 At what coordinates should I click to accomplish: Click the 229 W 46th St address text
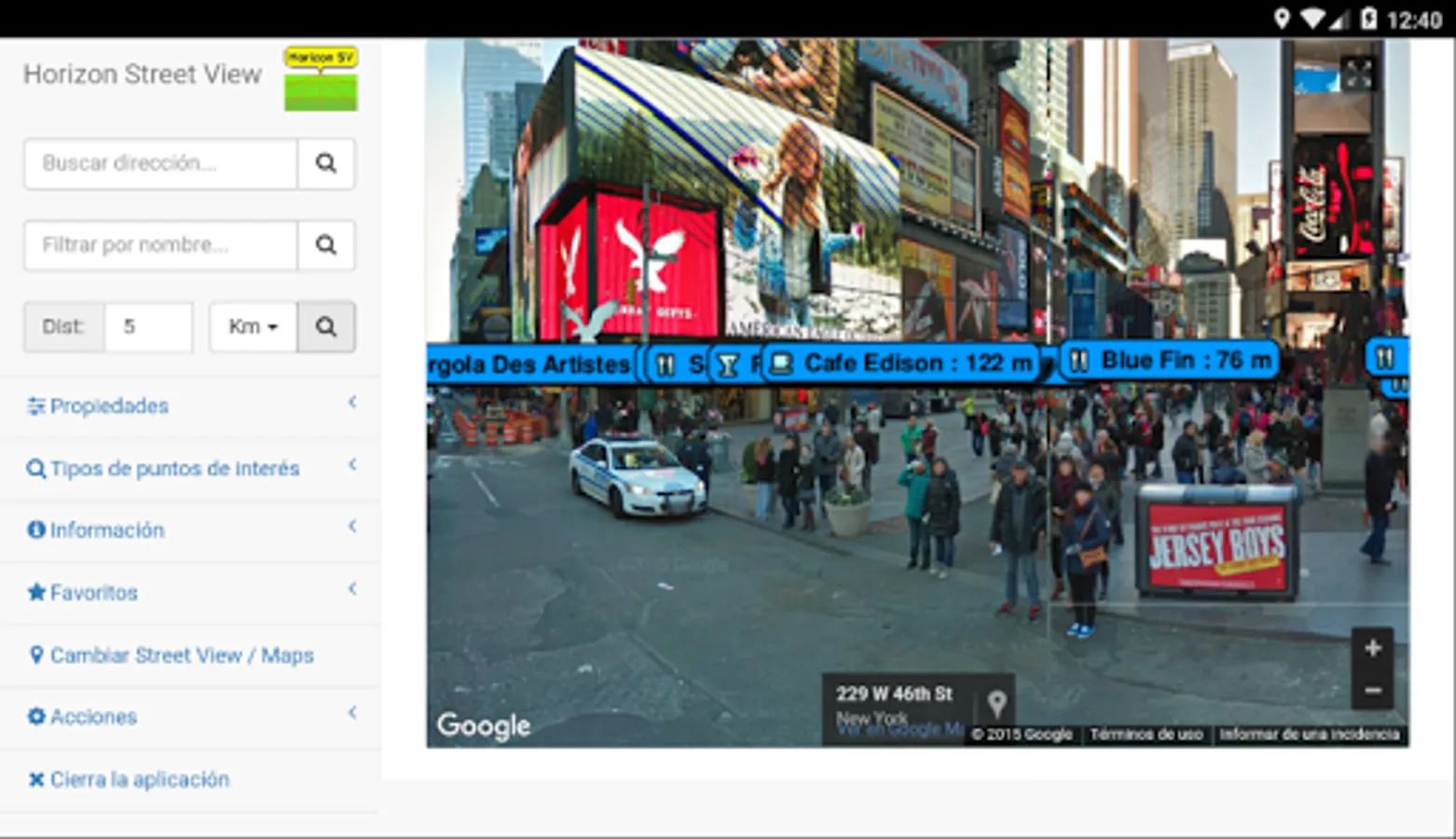[x=894, y=694]
